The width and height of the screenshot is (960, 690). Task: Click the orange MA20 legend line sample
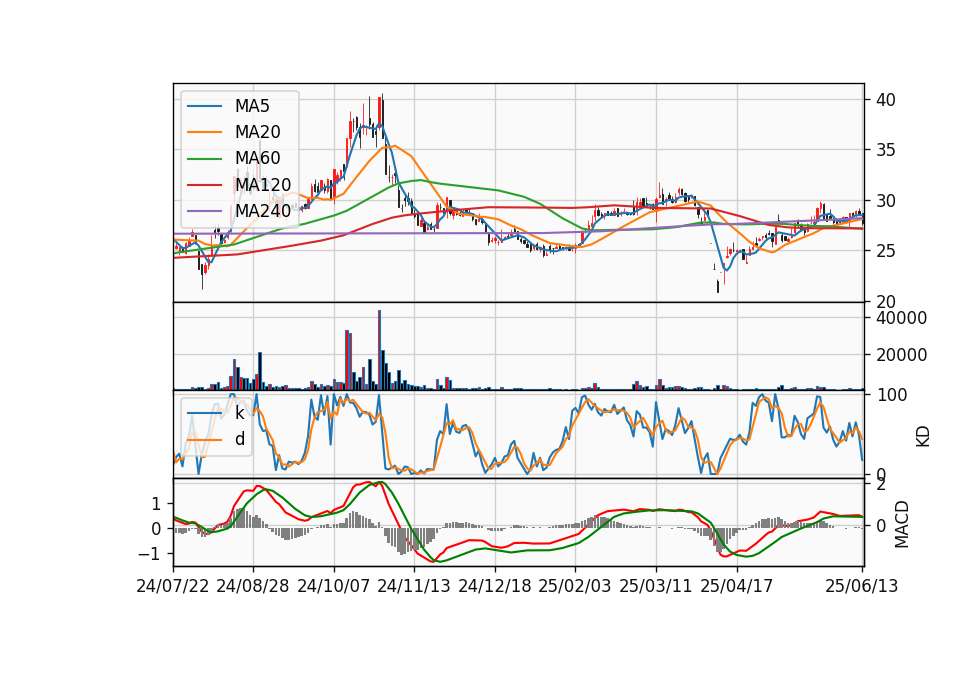(x=204, y=132)
